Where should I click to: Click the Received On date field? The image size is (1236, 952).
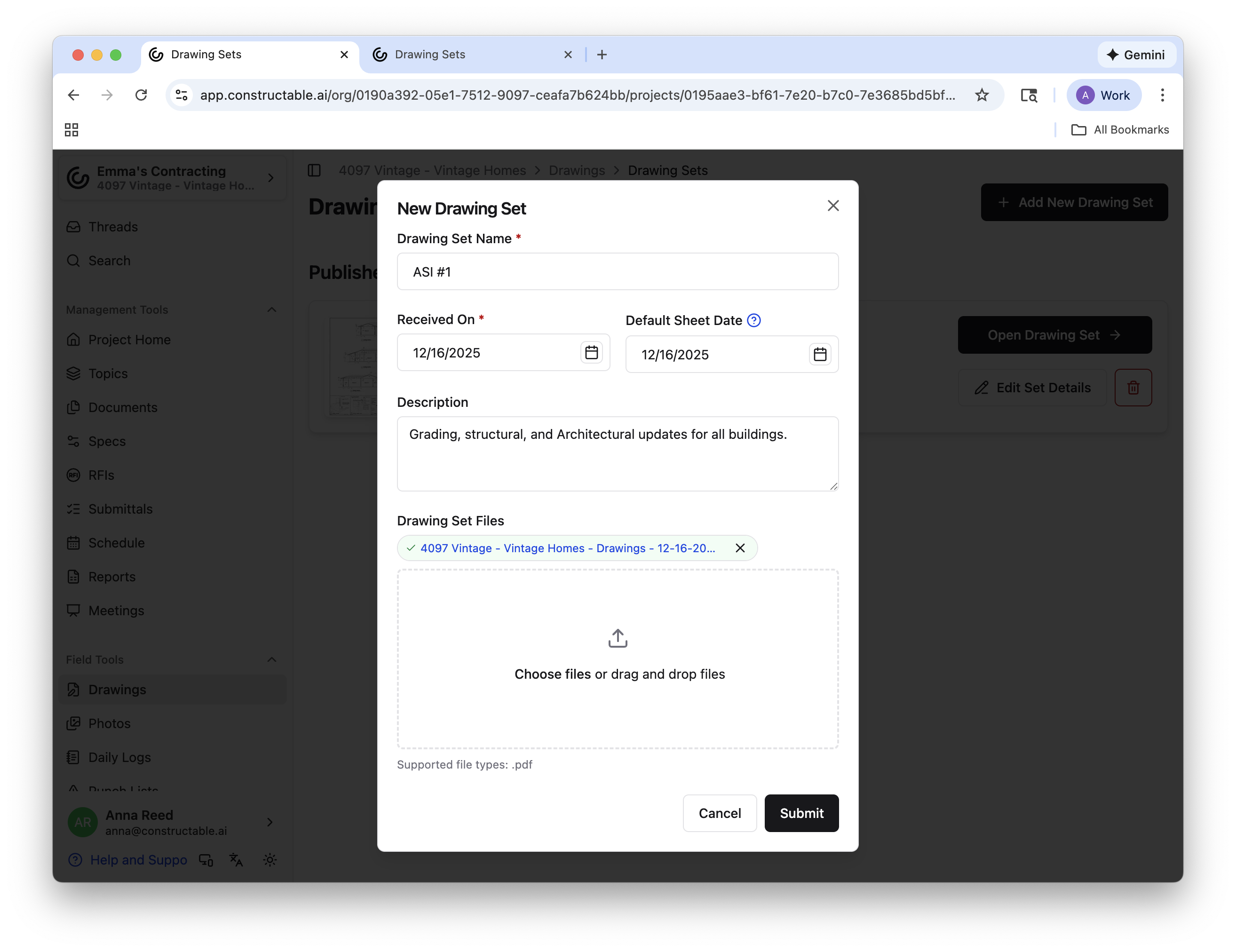(503, 353)
